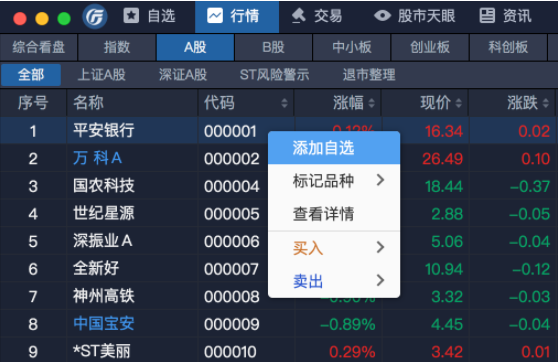The height and width of the screenshot is (362, 558).
Task: Click change value 0.10
Action: (x=536, y=159)
